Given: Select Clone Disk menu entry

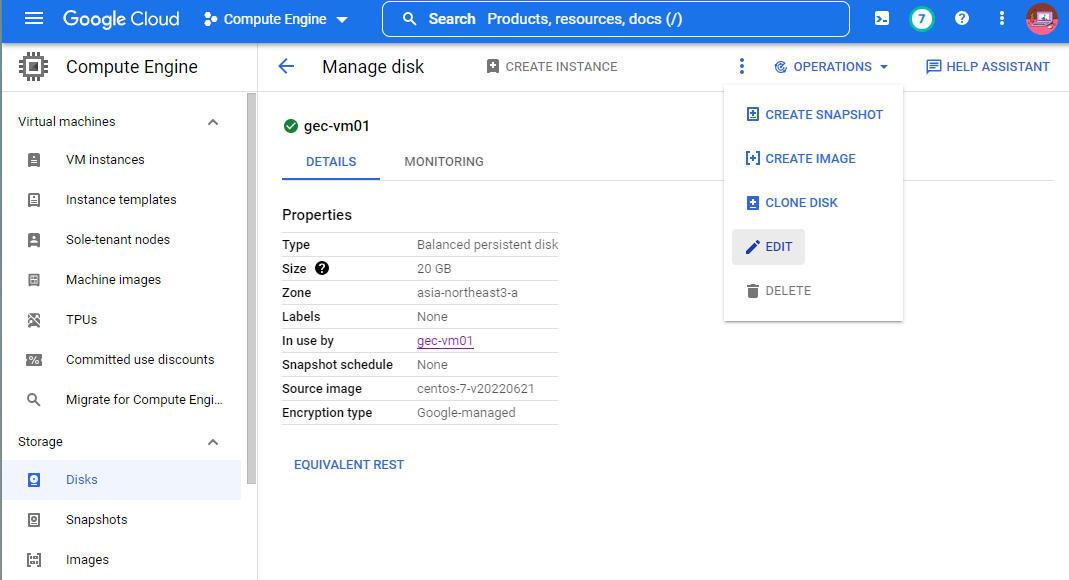Looking at the screenshot, I should [792, 203].
